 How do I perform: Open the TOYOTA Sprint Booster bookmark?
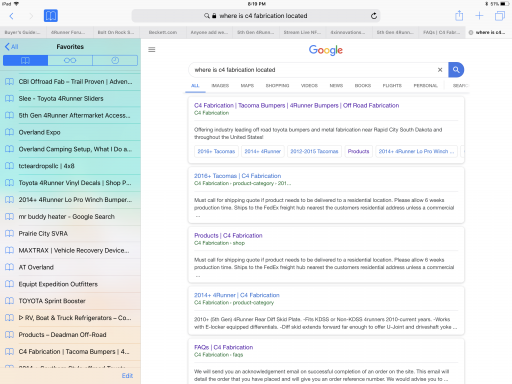click(x=70, y=301)
